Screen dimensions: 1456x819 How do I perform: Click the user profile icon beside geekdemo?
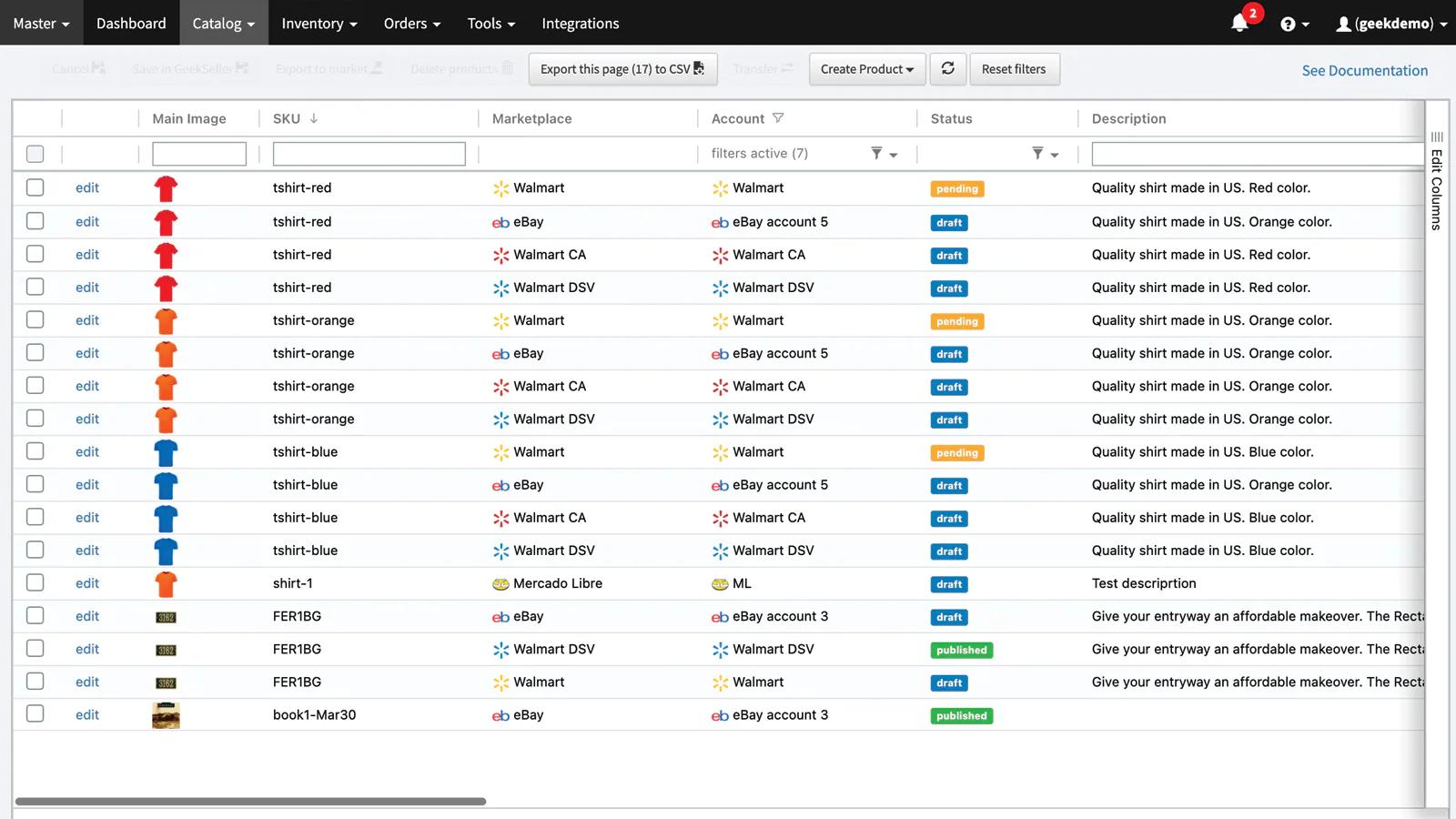[1343, 25]
